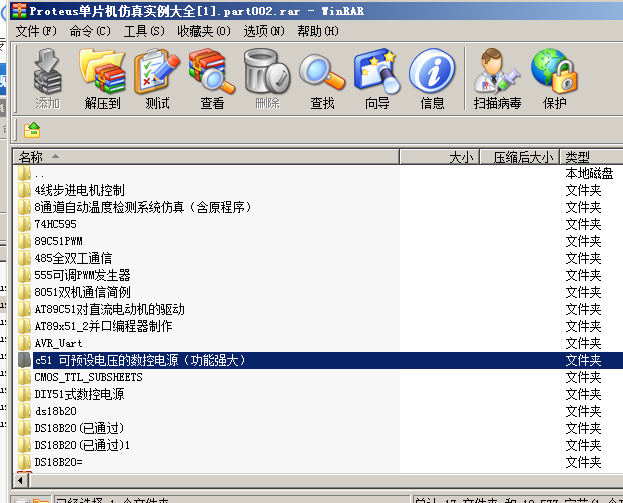The width and height of the screenshot is (623, 503).
Task: Open the Favorites (收藏夹) menu
Action: [x=204, y=31]
